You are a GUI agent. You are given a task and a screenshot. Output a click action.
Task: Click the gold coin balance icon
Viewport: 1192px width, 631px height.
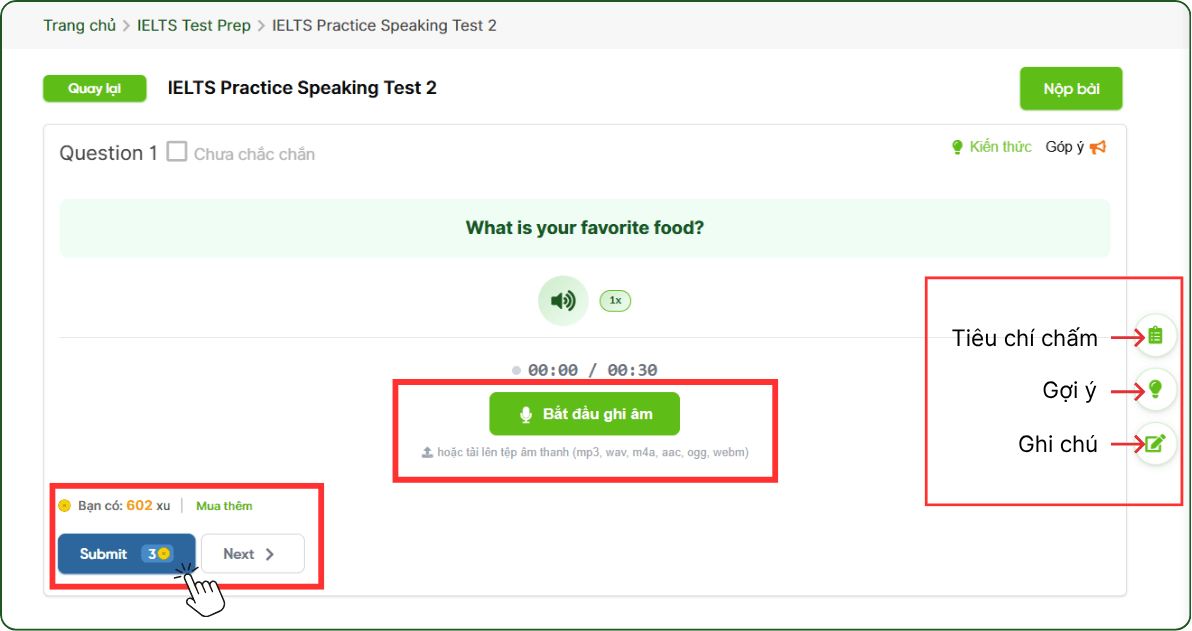point(65,505)
